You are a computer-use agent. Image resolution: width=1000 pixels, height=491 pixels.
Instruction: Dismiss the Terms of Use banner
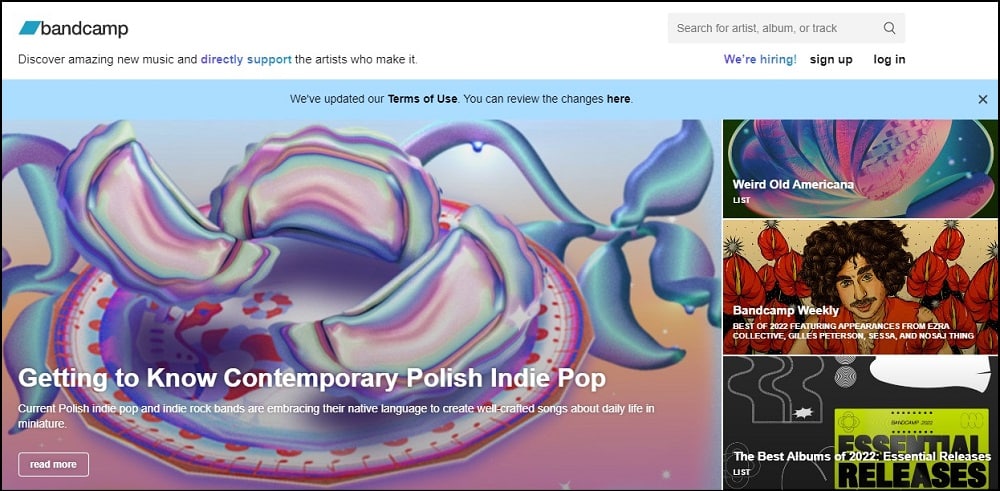(983, 99)
